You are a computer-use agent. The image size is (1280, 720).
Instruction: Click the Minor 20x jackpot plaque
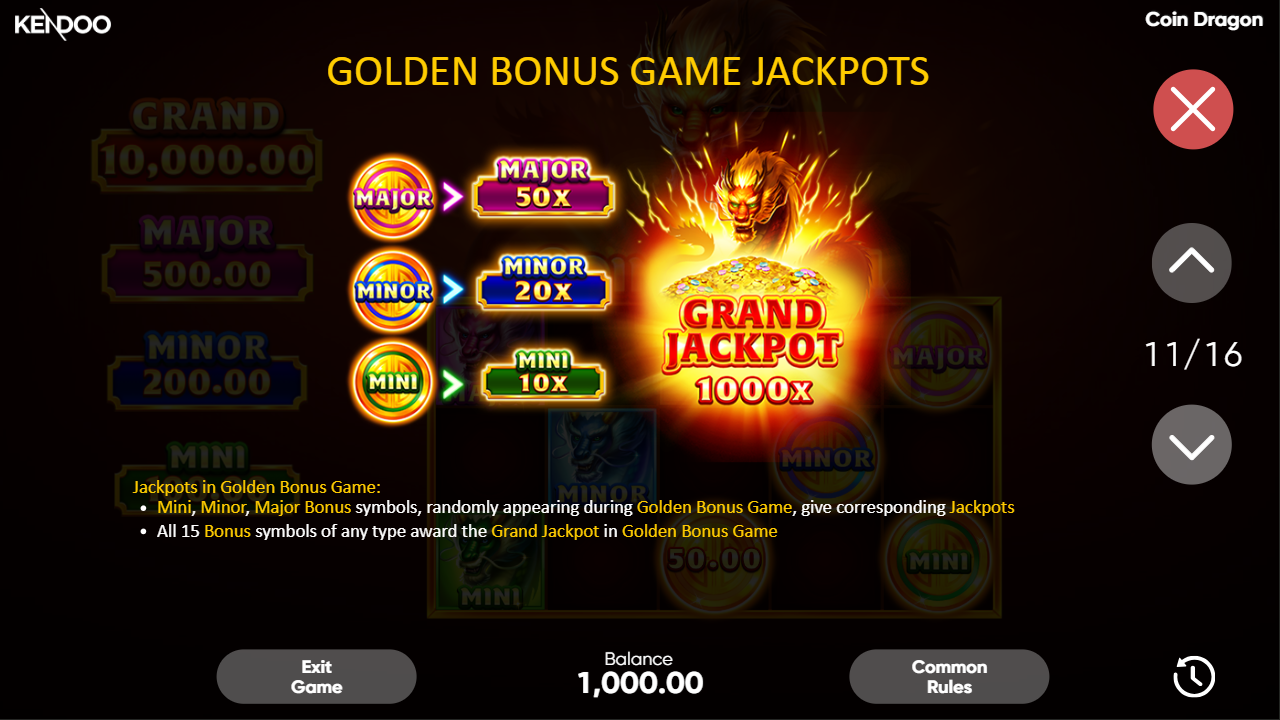coord(543,281)
